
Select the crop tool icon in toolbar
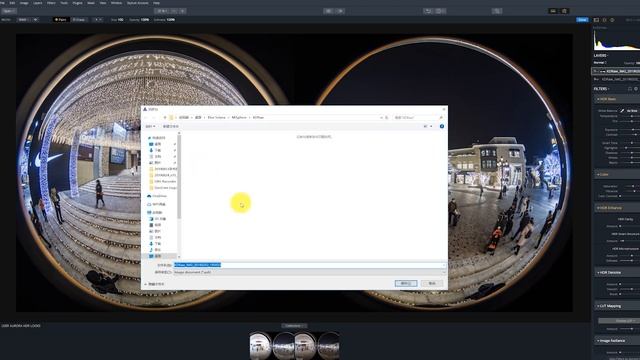[x=497, y=11]
